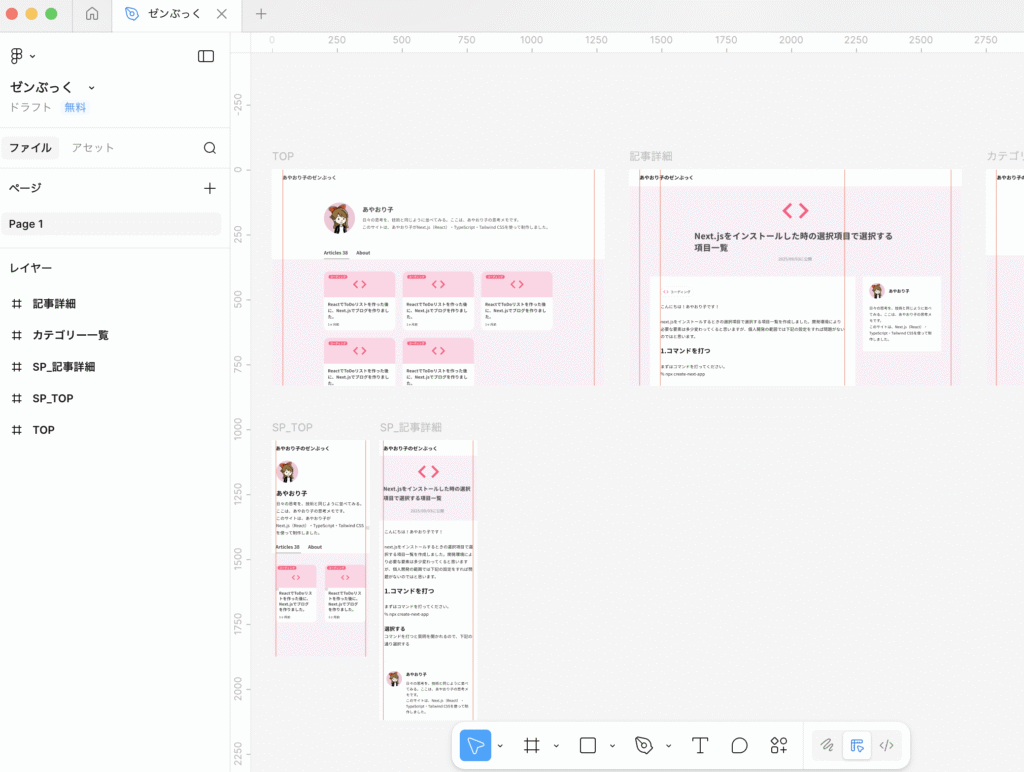Image resolution: width=1024 pixels, height=772 pixels.
Task: Select the Move tool in the toolbar
Action: pos(475,745)
